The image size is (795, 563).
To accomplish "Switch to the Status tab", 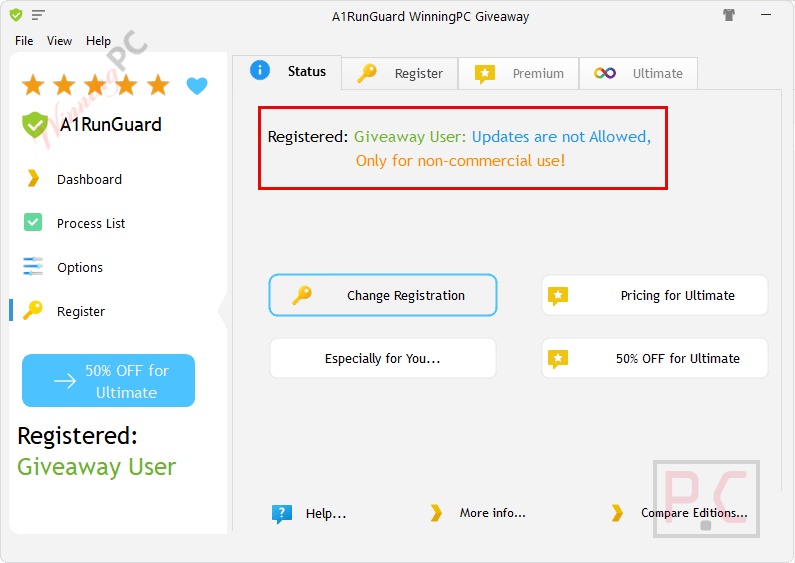I will [287, 72].
